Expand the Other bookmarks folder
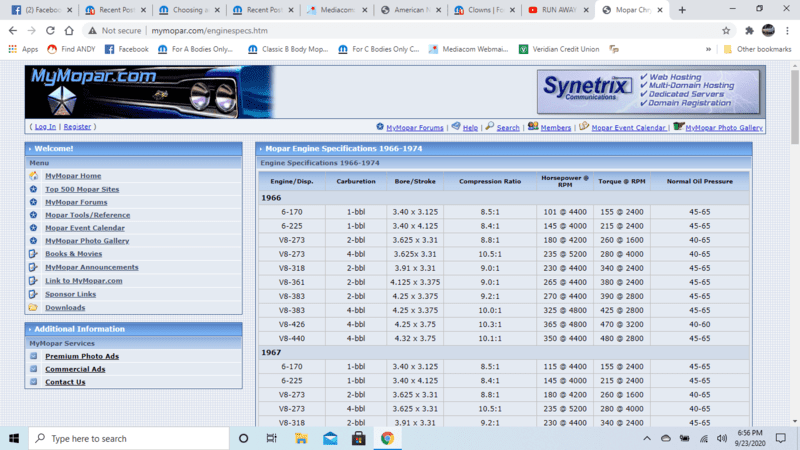The height and width of the screenshot is (450, 800). [755, 48]
